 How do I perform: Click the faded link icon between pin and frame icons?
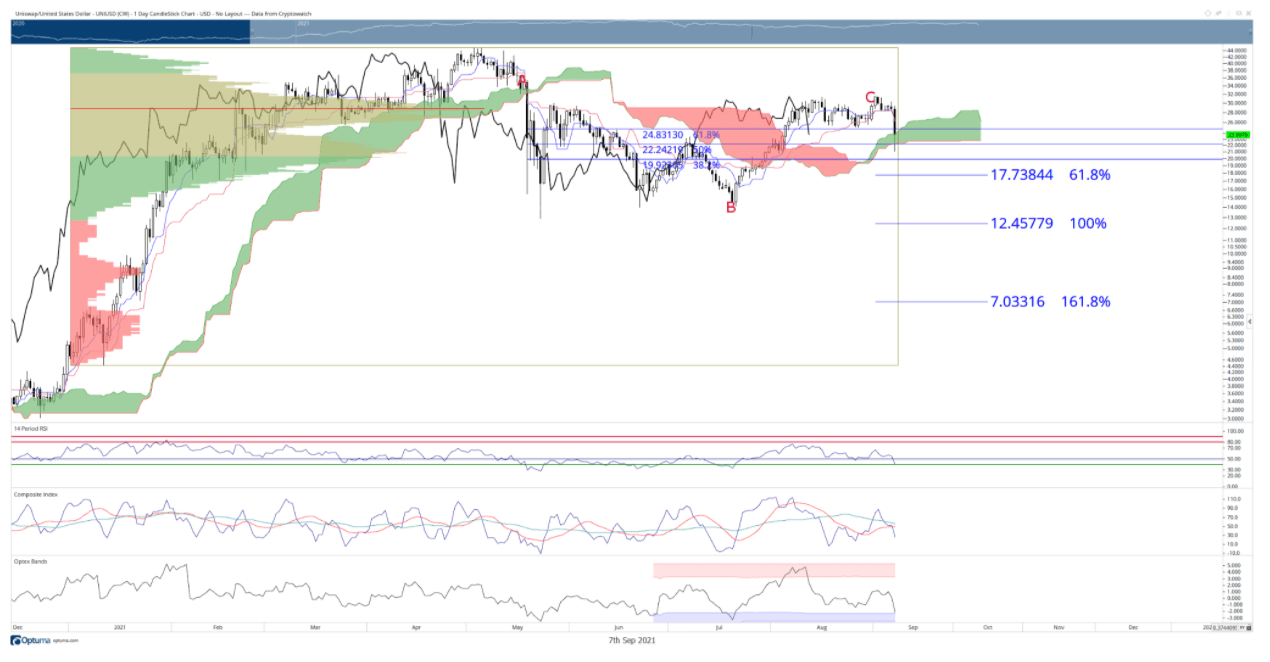[1228, 13]
